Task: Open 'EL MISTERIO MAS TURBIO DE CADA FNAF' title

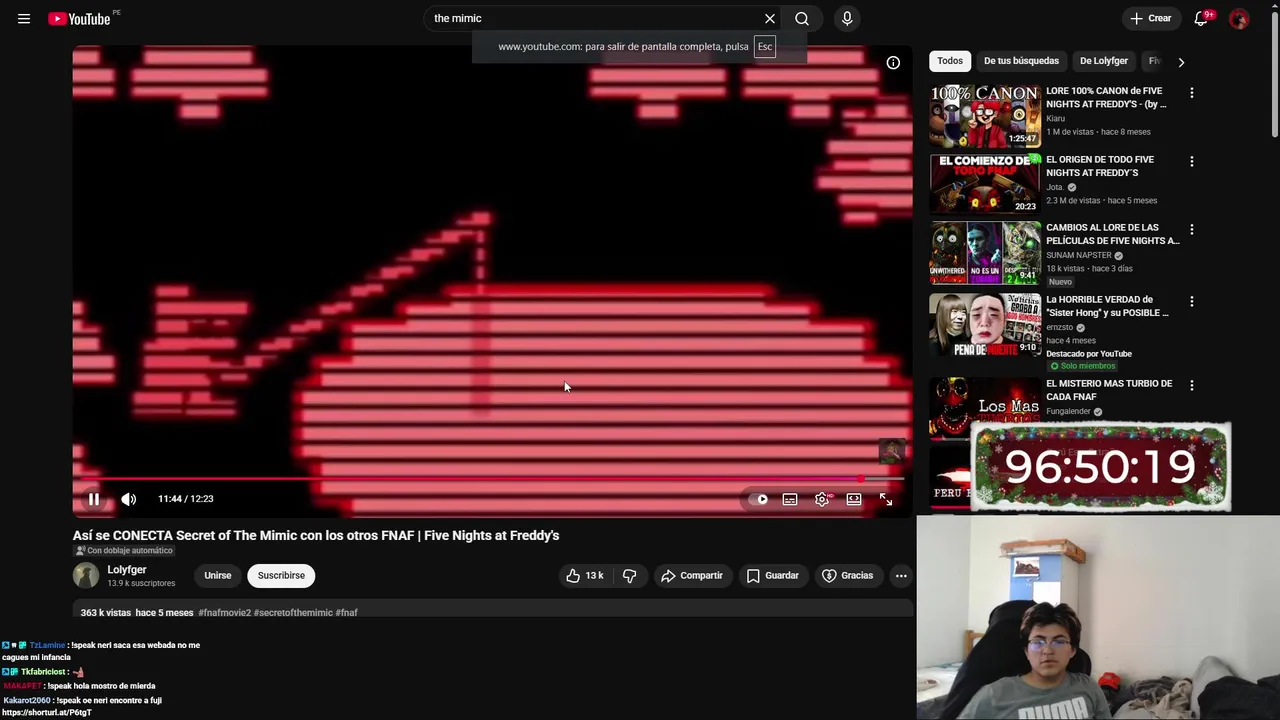Action: click(1109, 390)
